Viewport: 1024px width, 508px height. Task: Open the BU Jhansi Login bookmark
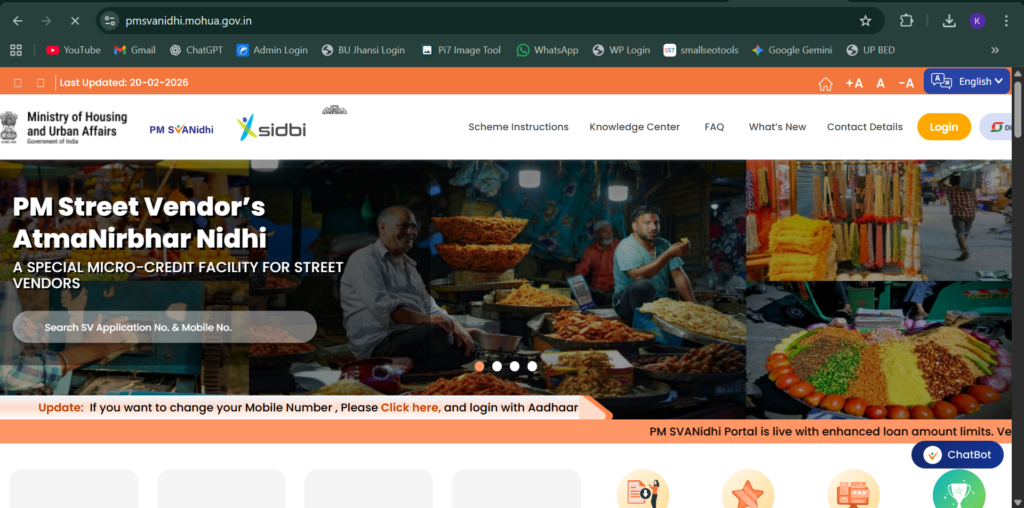[x=363, y=50]
